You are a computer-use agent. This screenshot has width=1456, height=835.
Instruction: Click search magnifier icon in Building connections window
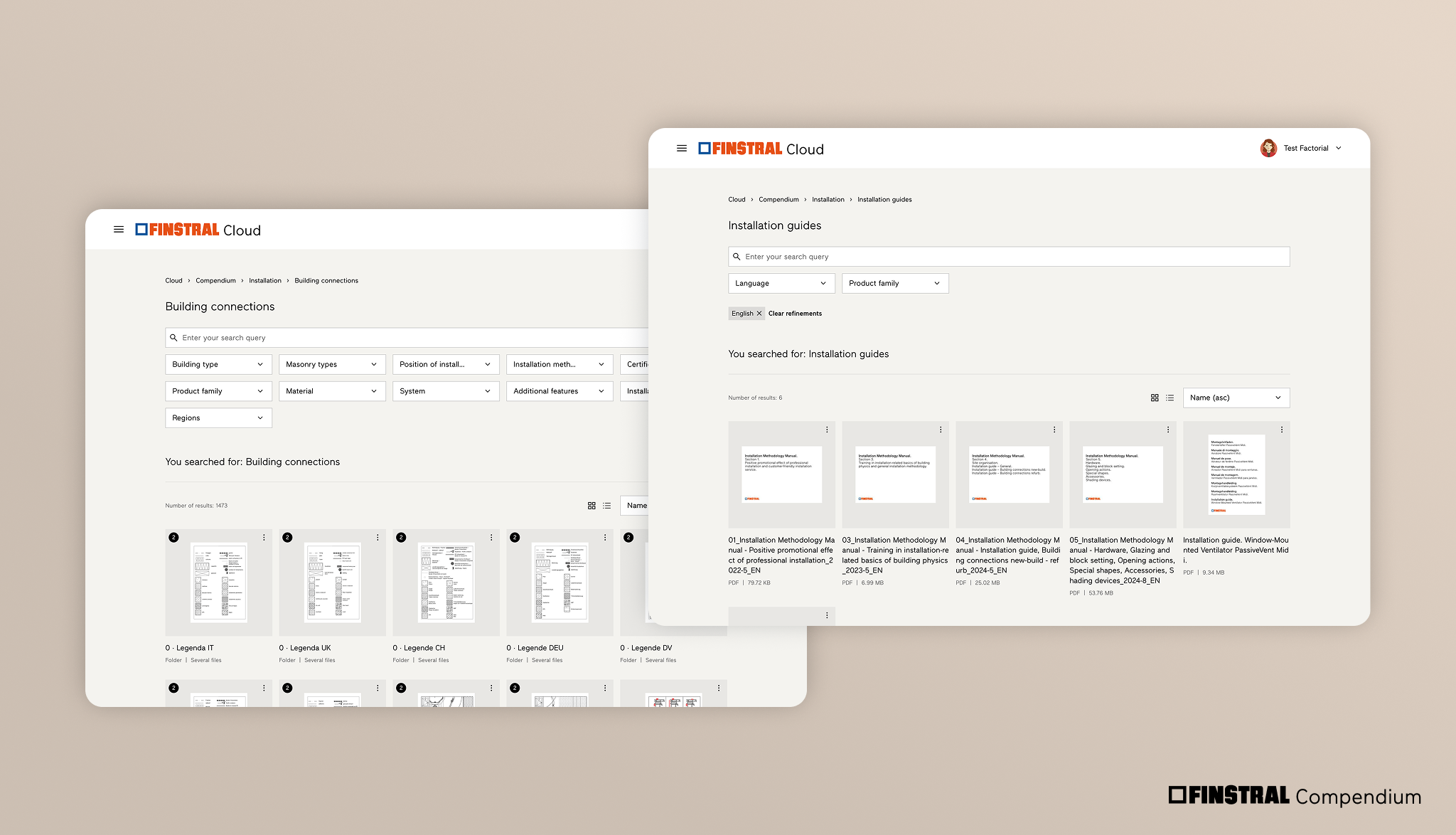[173, 338]
